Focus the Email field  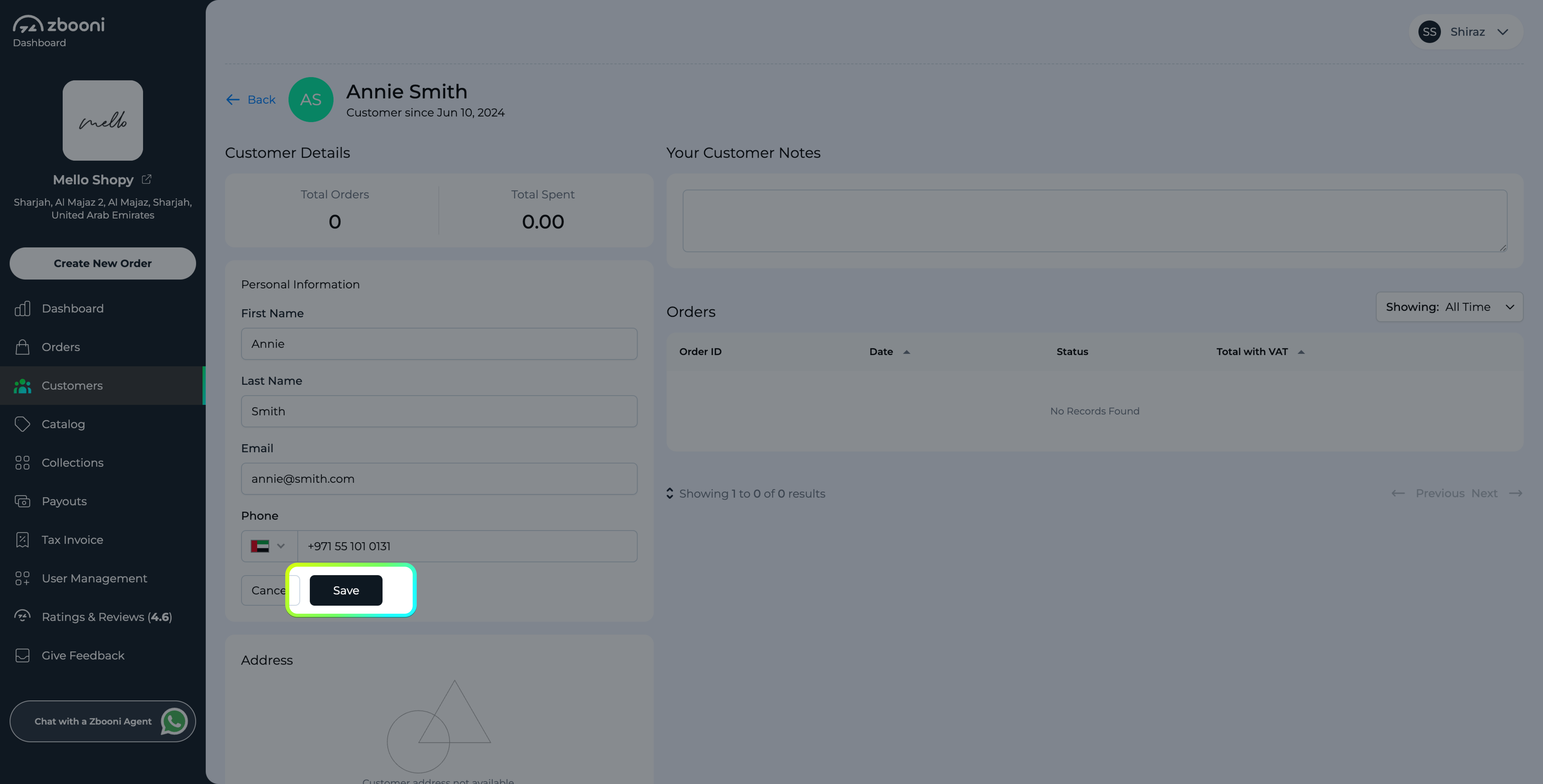click(x=439, y=478)
